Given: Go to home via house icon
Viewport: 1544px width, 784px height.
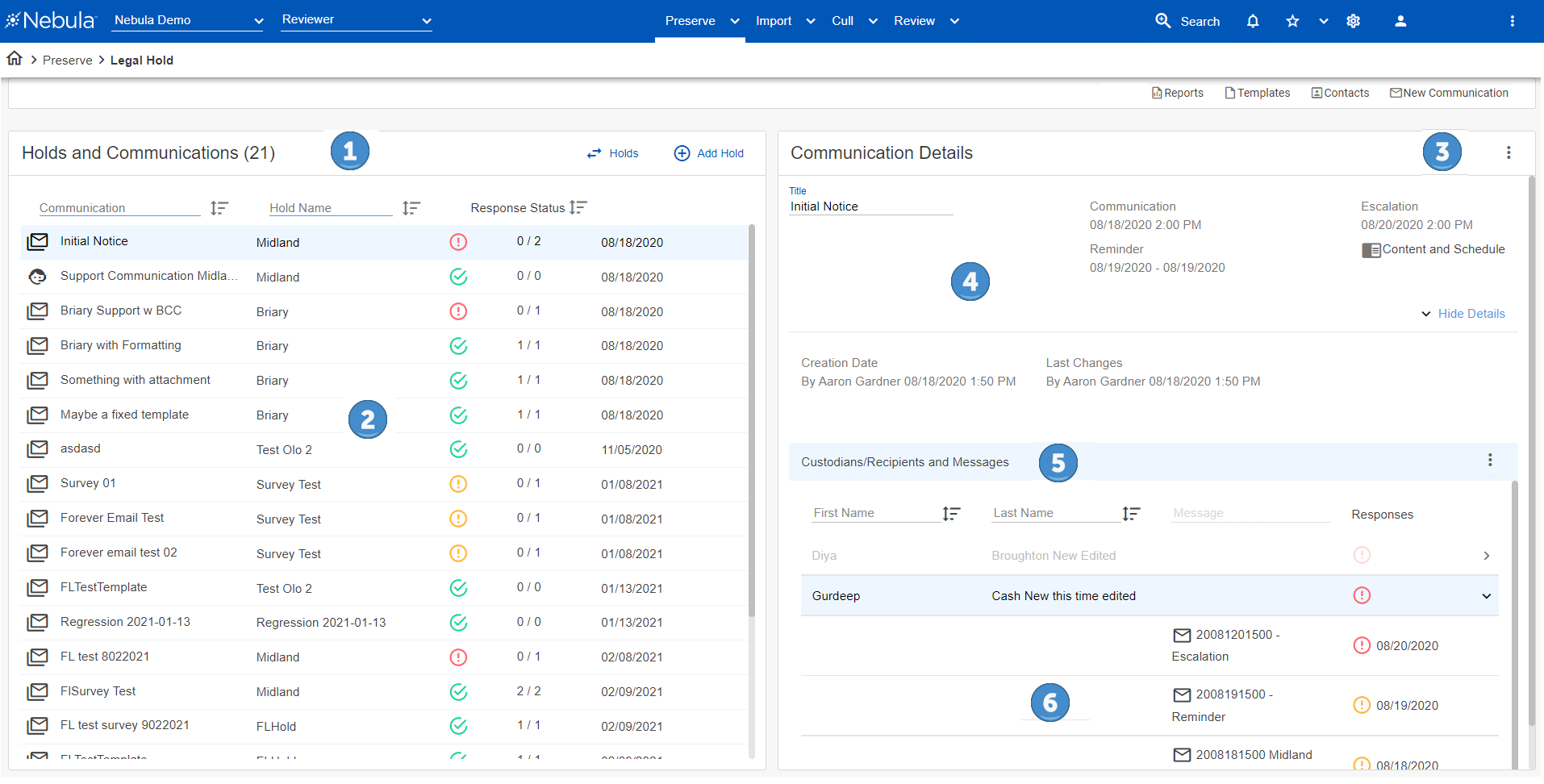Looking at the screenshot, I should [15, 59].
